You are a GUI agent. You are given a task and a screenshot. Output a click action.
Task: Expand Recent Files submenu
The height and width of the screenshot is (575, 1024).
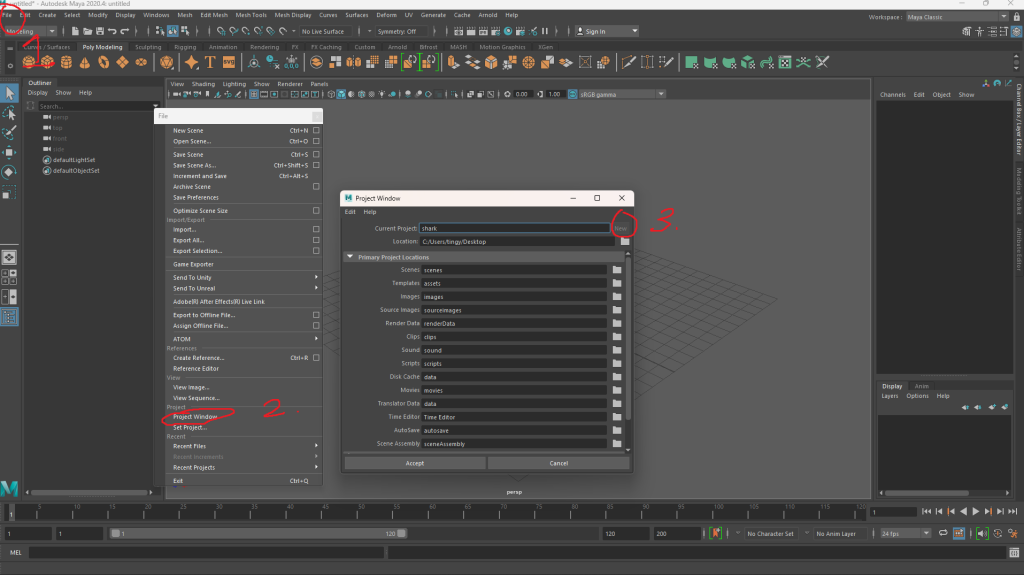[x=242, y=446]
